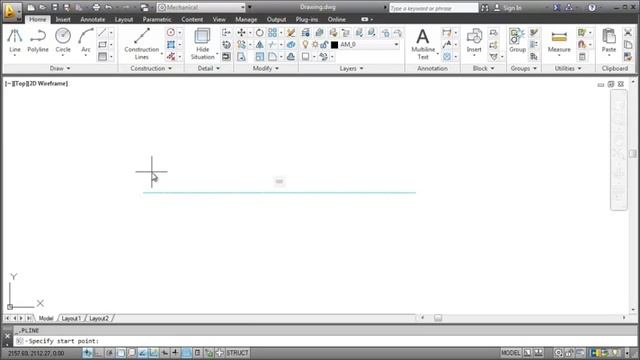The height and width of the screenshot is (360, 640).
Task: Start the Construction Lines tool
Action: 142,44
